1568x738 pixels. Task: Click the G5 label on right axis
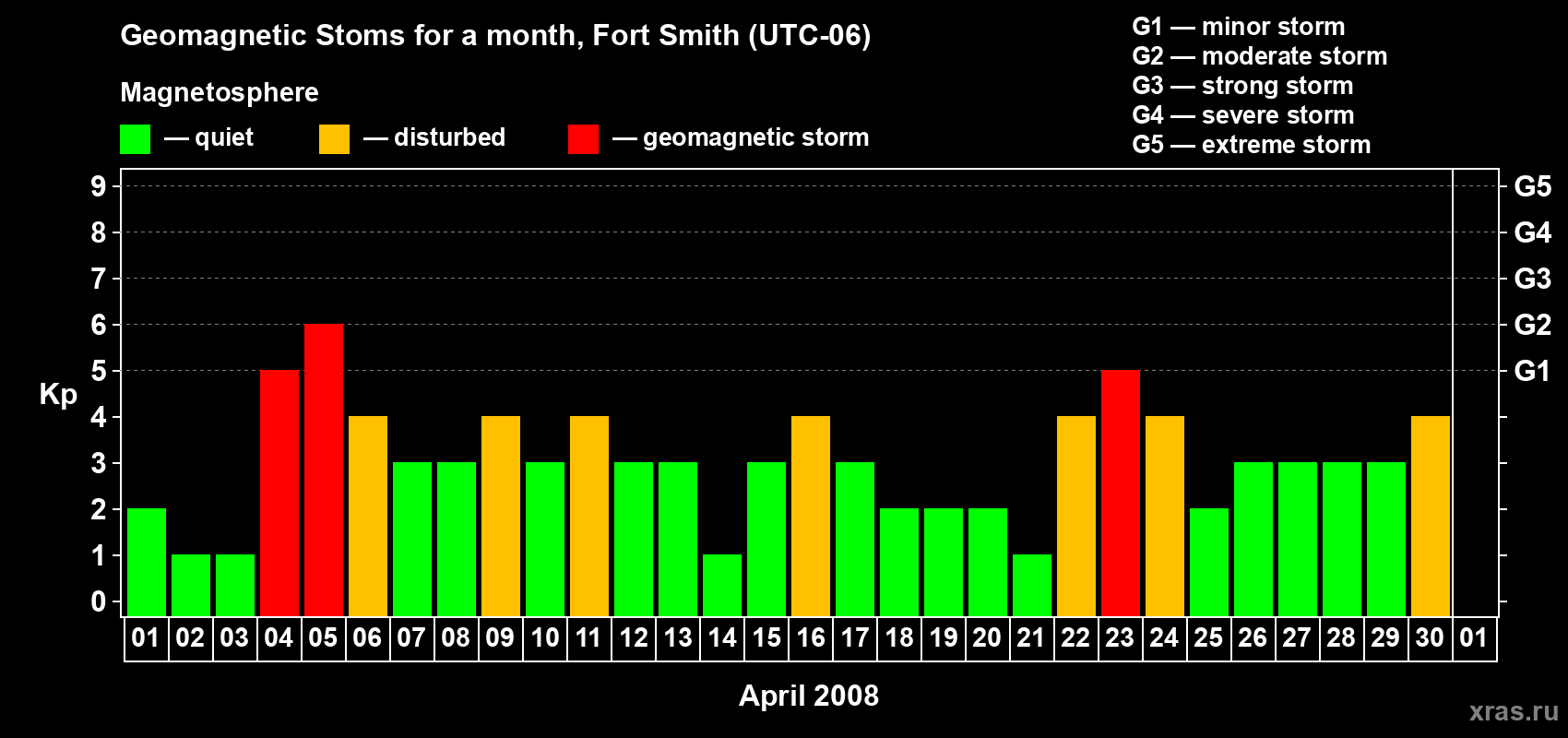1533,186
